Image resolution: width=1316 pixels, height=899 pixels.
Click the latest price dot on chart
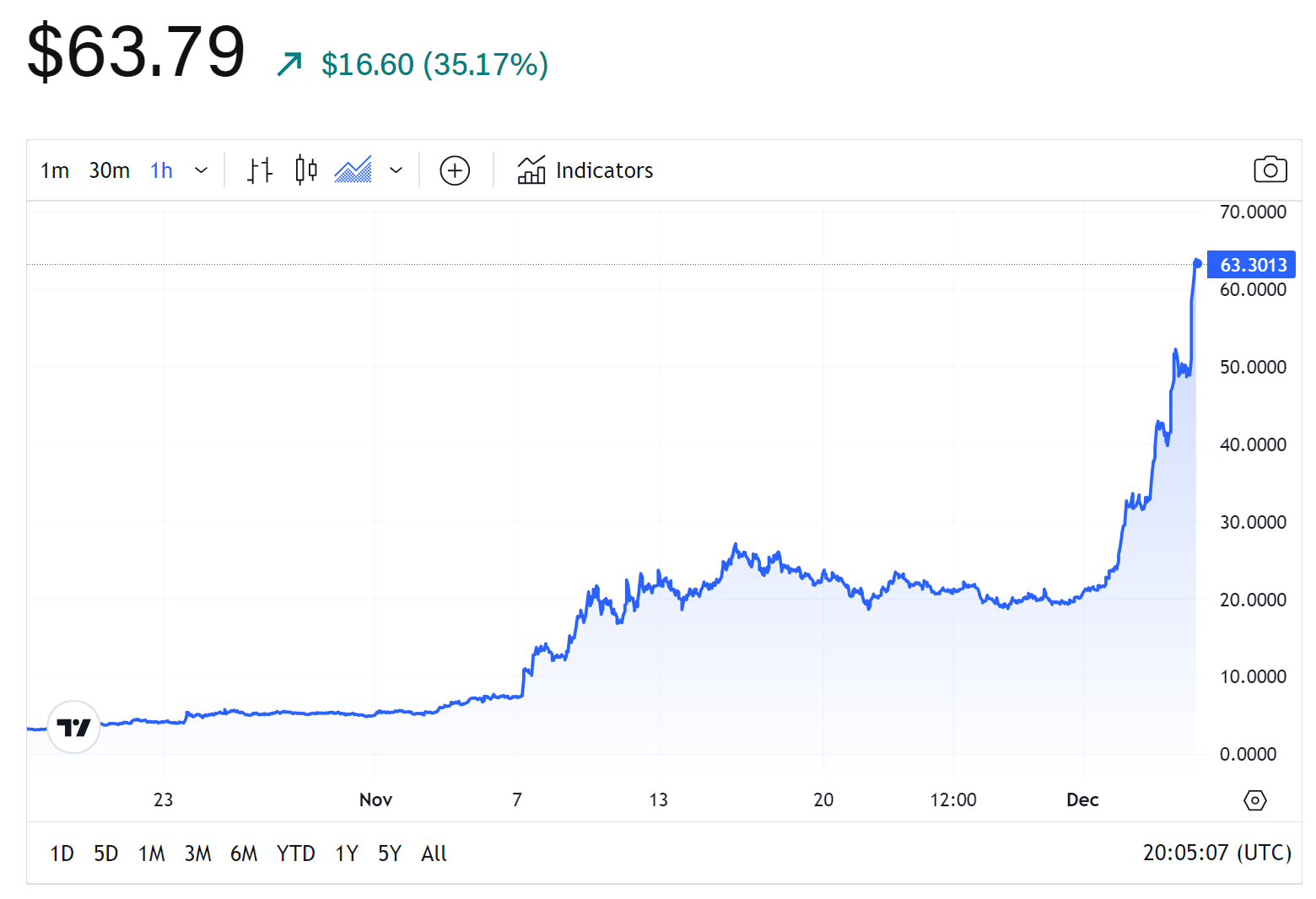coord(1197,263)
